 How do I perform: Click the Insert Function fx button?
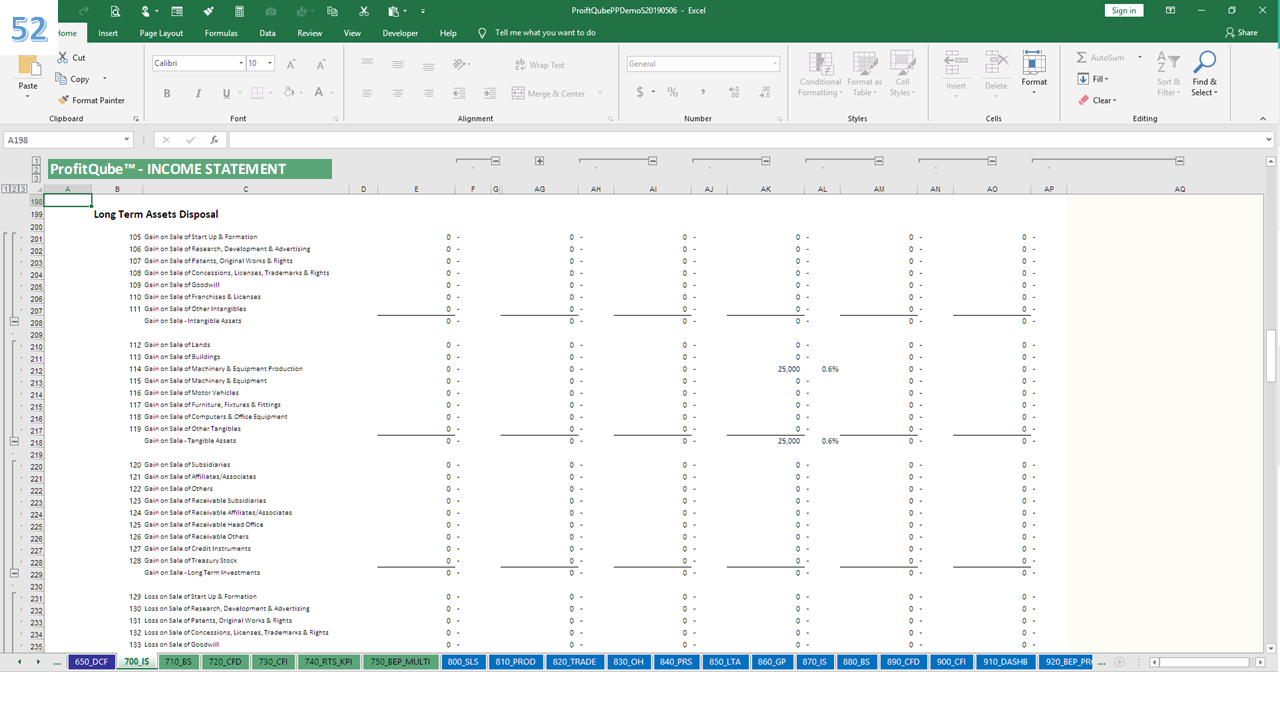[214, 140]
